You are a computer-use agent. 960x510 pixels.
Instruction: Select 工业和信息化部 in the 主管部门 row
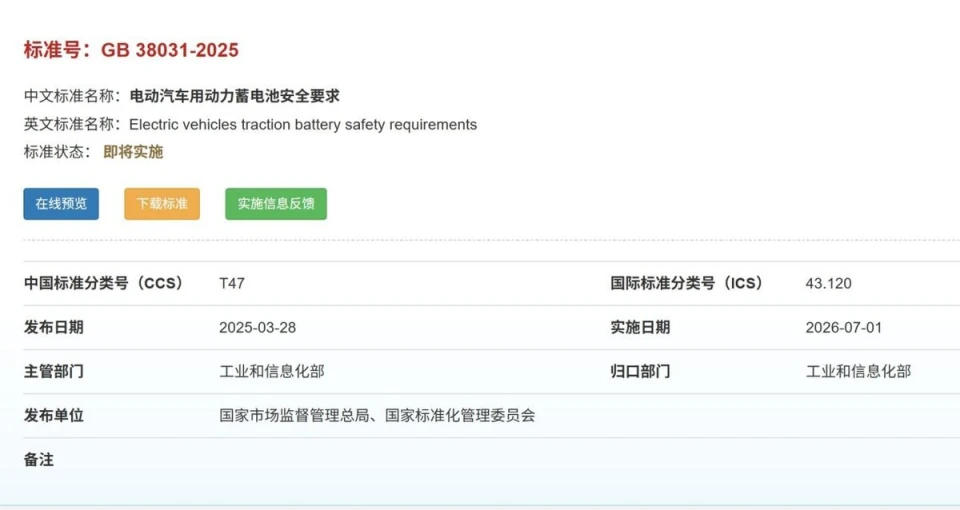[x=272, y=372]
